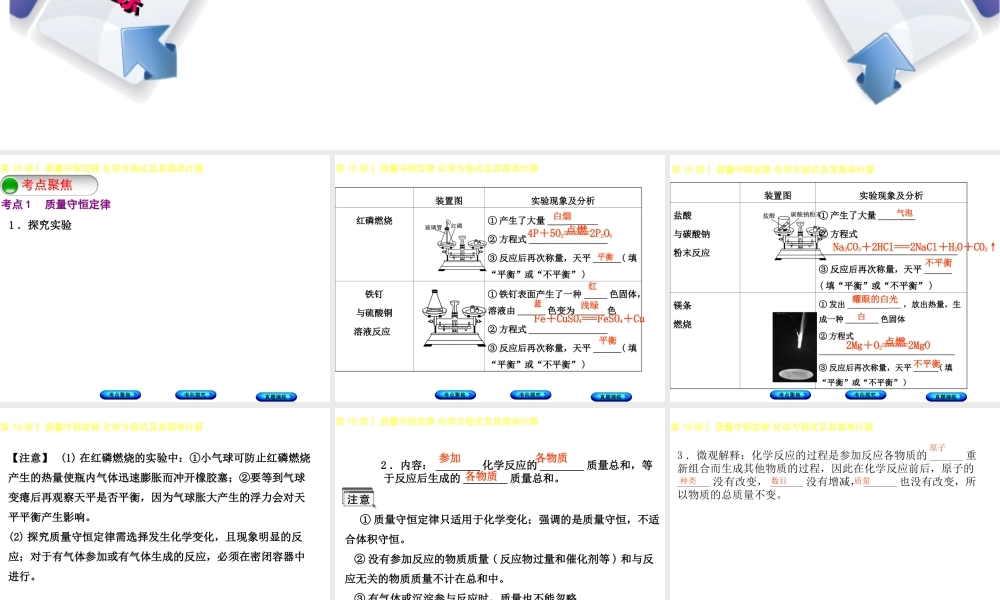This screenshot has width=1000, height=600.
Task: Click the red answer 原子 in 微观解释 slide
Action: click(938, 448)
